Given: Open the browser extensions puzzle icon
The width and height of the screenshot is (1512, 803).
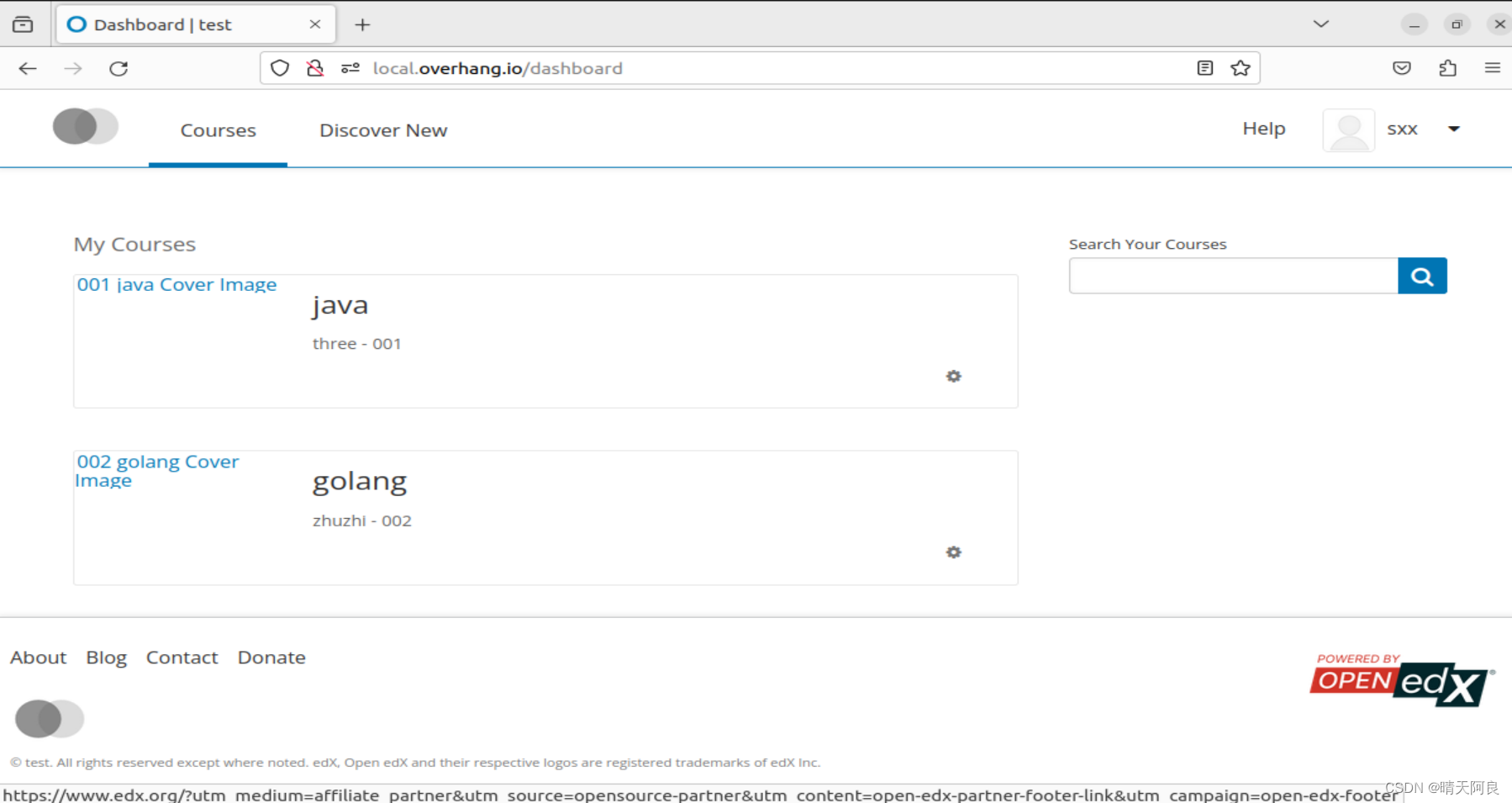Looking at the screenshot, I should click(x=1447, y=68).
